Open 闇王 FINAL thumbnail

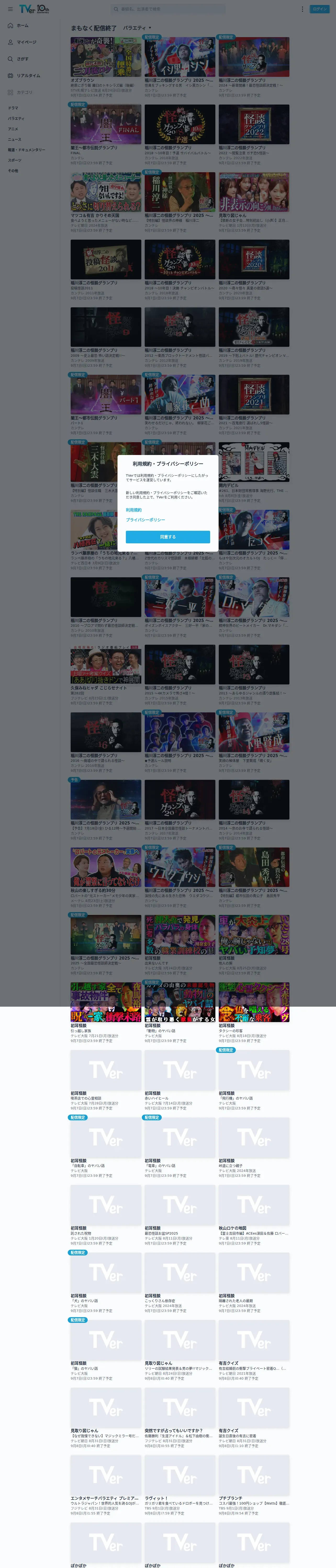[105, 124]
